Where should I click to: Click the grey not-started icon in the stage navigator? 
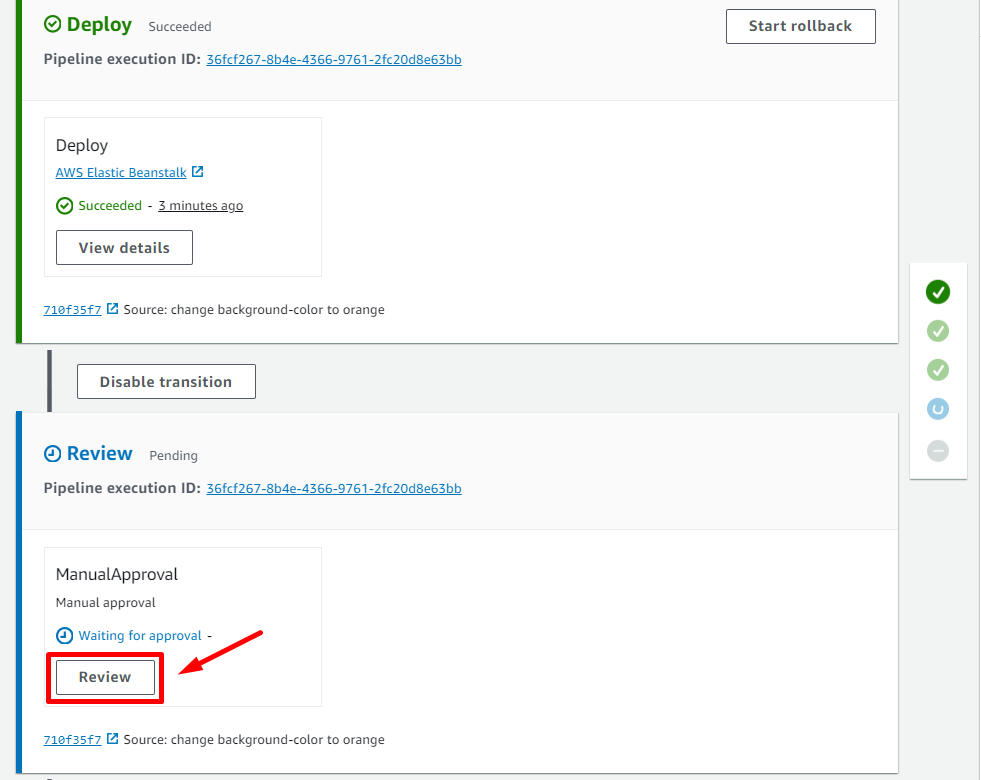pyautogui.click(x=937, y=451)
